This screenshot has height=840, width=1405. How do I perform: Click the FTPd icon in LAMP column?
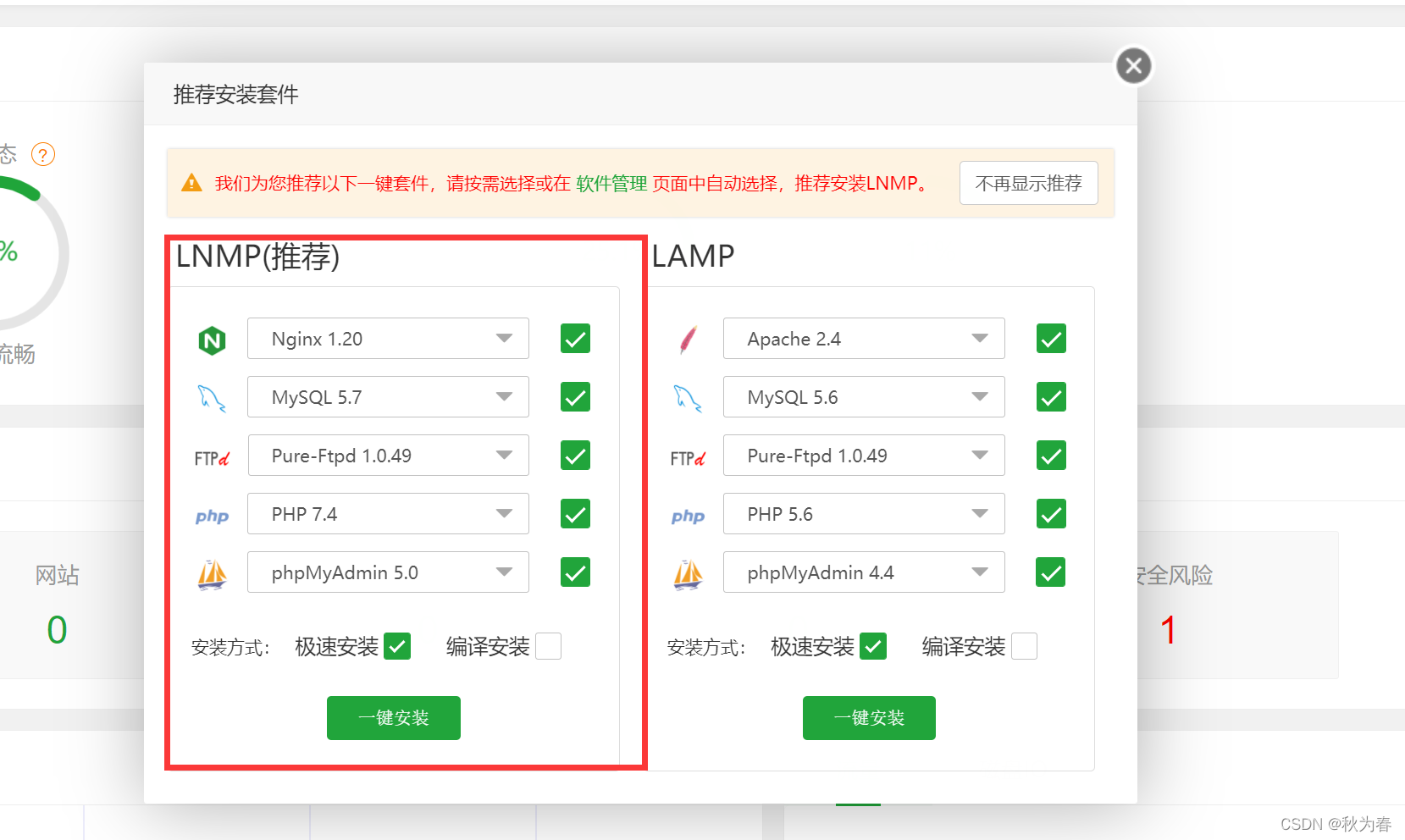click(688, 458)
